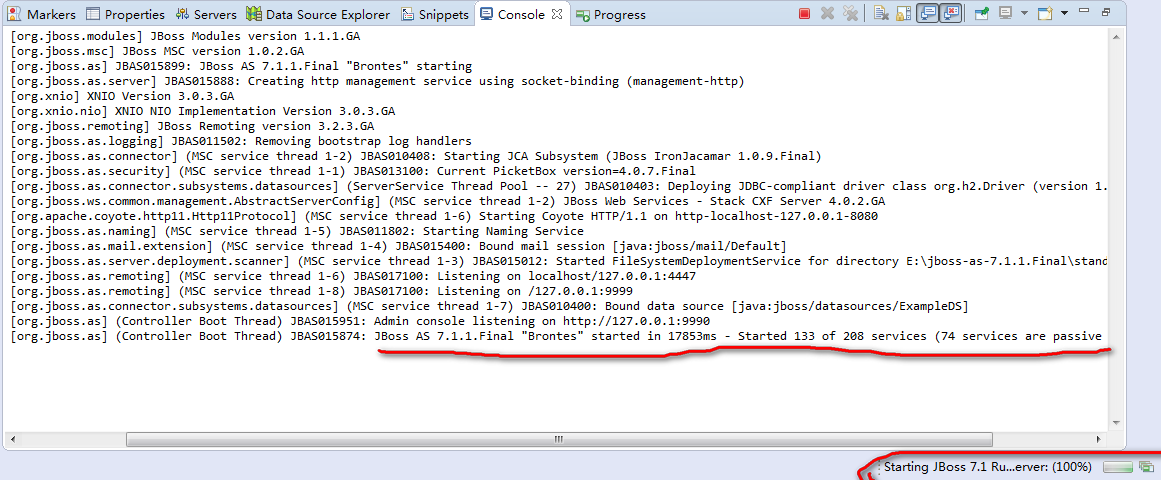The image size is (1161, 480).
Task: Click Remove All Terminated Launches double-X icon
Action: [x=851, y=13]
